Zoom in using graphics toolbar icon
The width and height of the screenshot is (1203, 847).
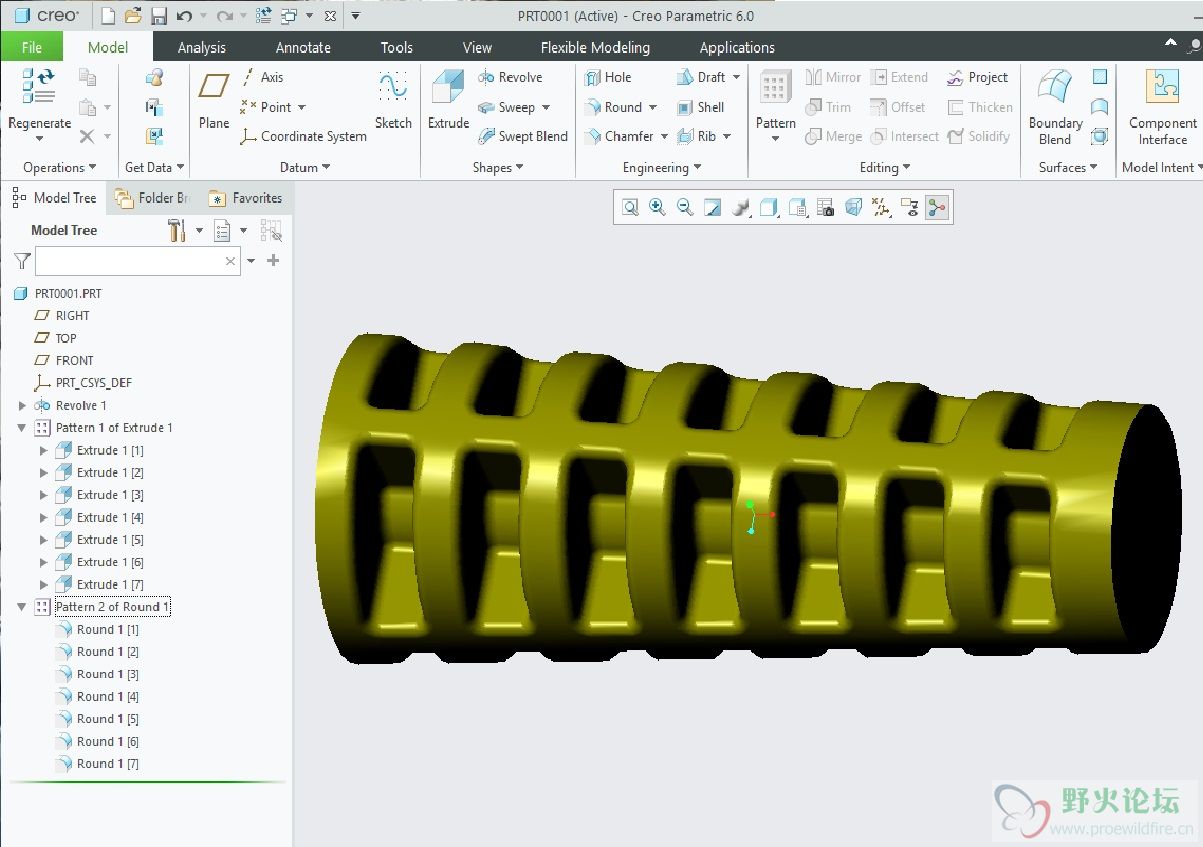pyautogui.click(x=657, y=207)
